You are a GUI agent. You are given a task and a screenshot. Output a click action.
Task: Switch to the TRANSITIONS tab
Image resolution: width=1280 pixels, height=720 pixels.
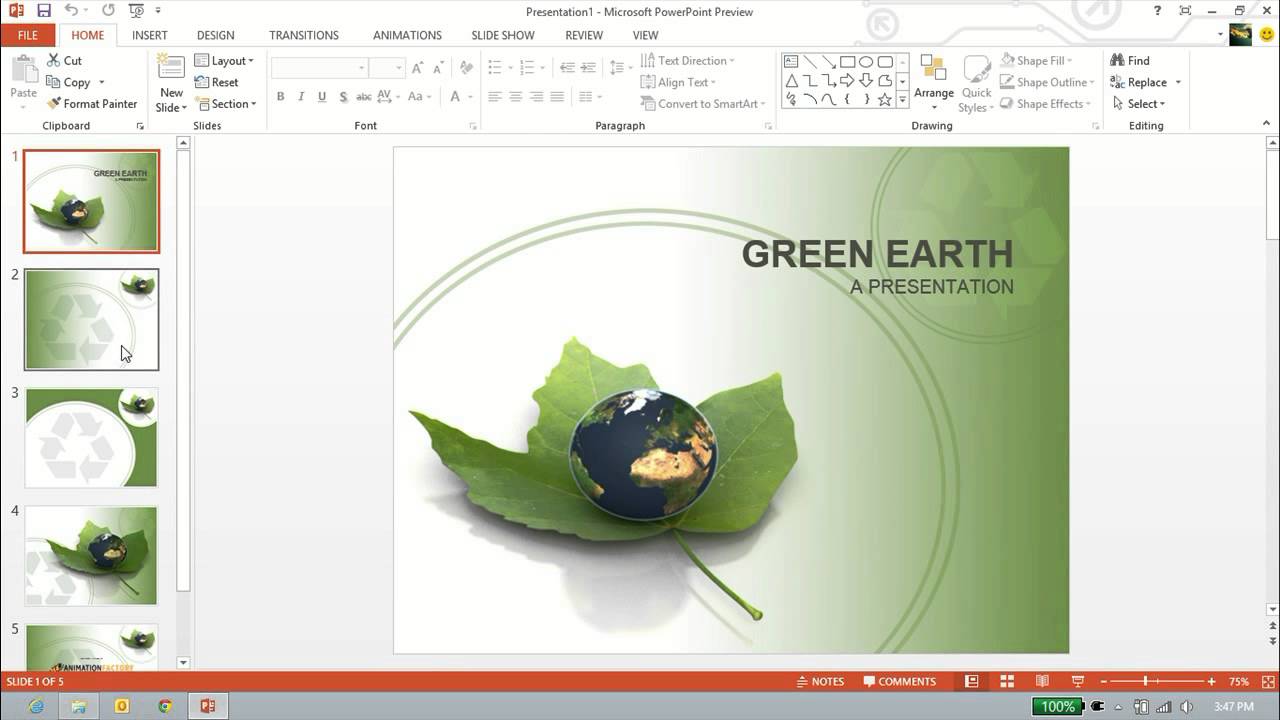click(x=304, y=35)
